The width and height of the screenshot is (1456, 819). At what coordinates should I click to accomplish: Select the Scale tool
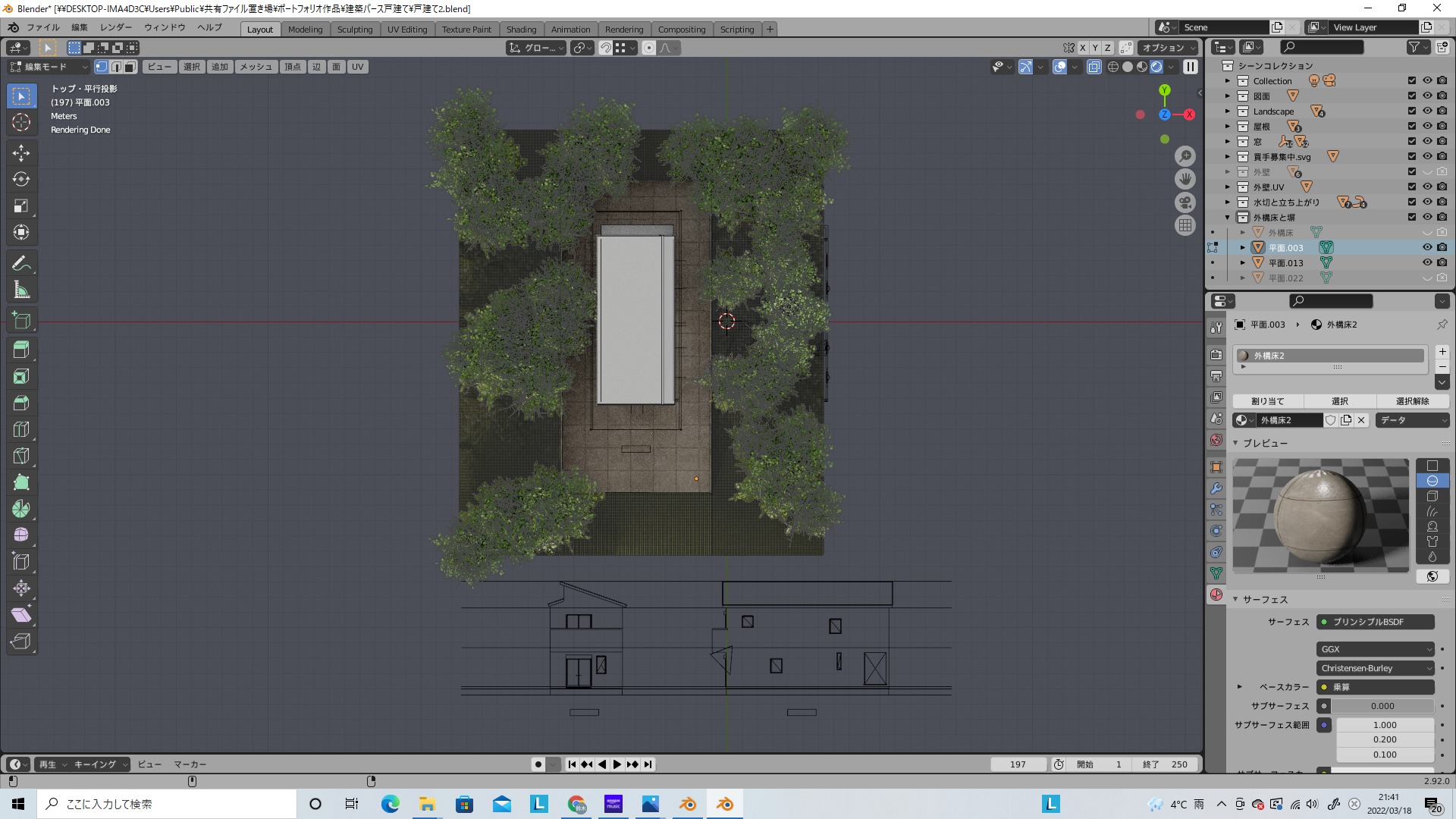21,206
